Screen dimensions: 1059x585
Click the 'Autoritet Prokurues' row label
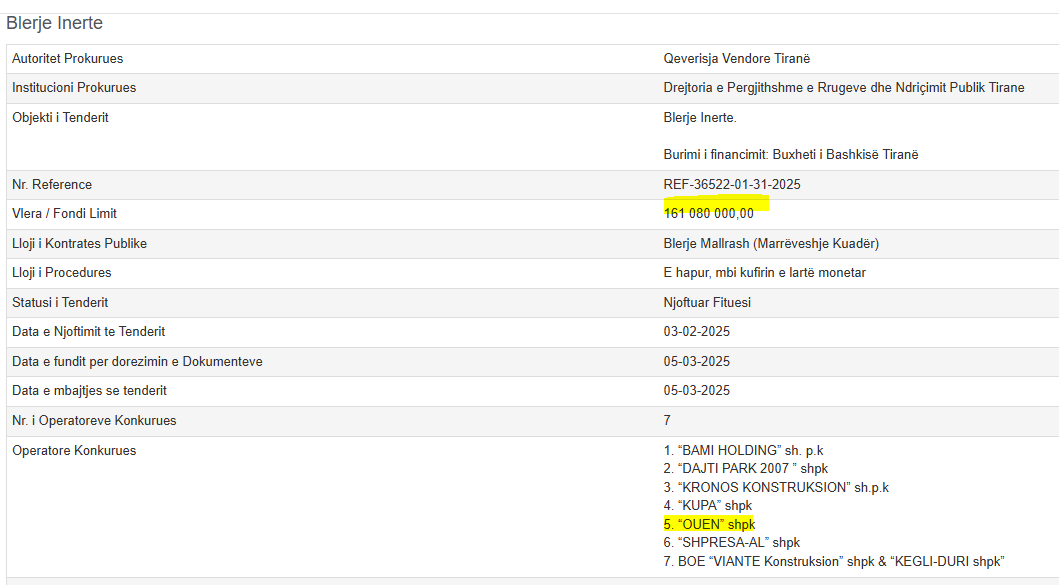point(67,59)
